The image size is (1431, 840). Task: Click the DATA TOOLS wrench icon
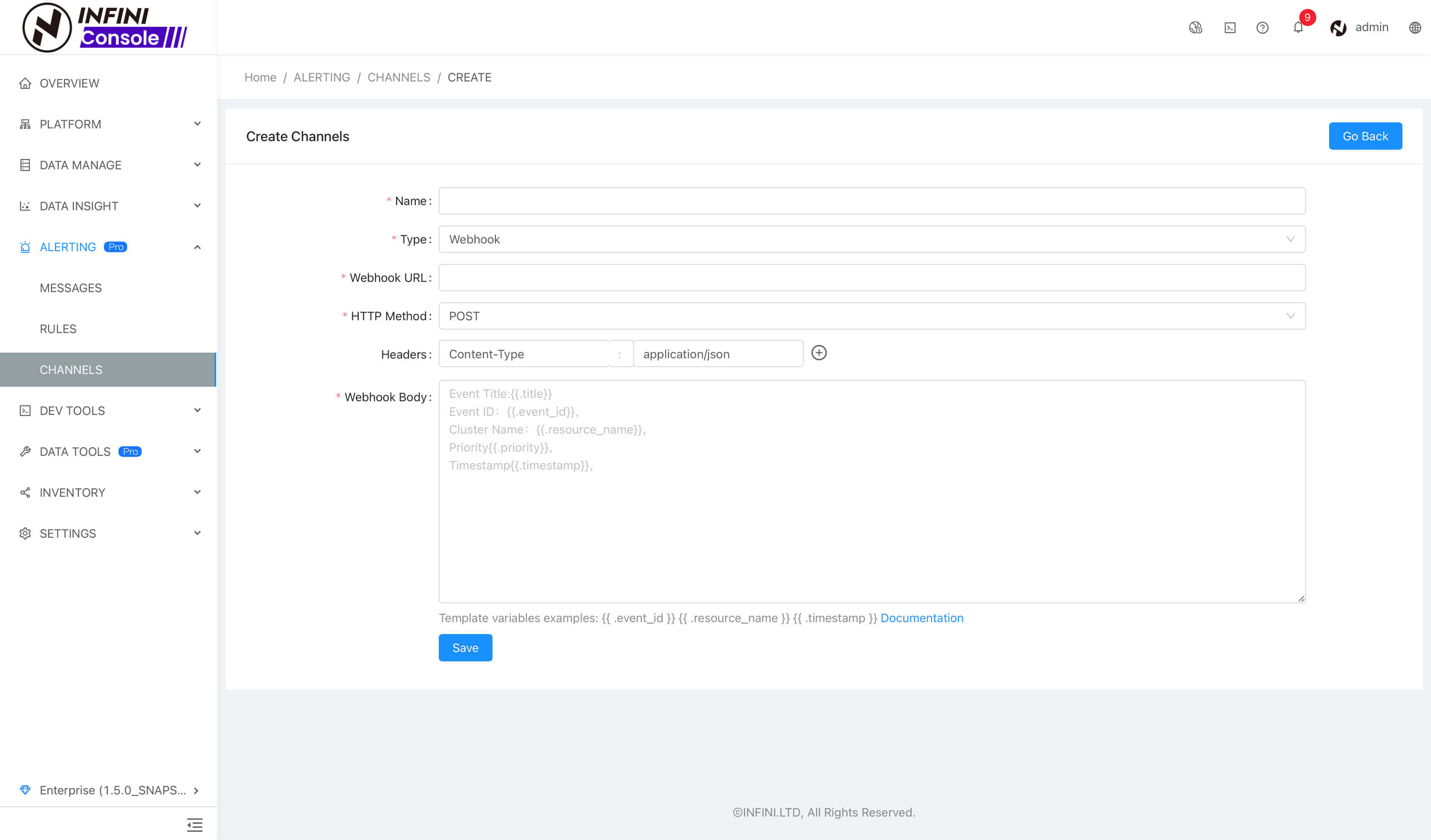coord(25,452)
